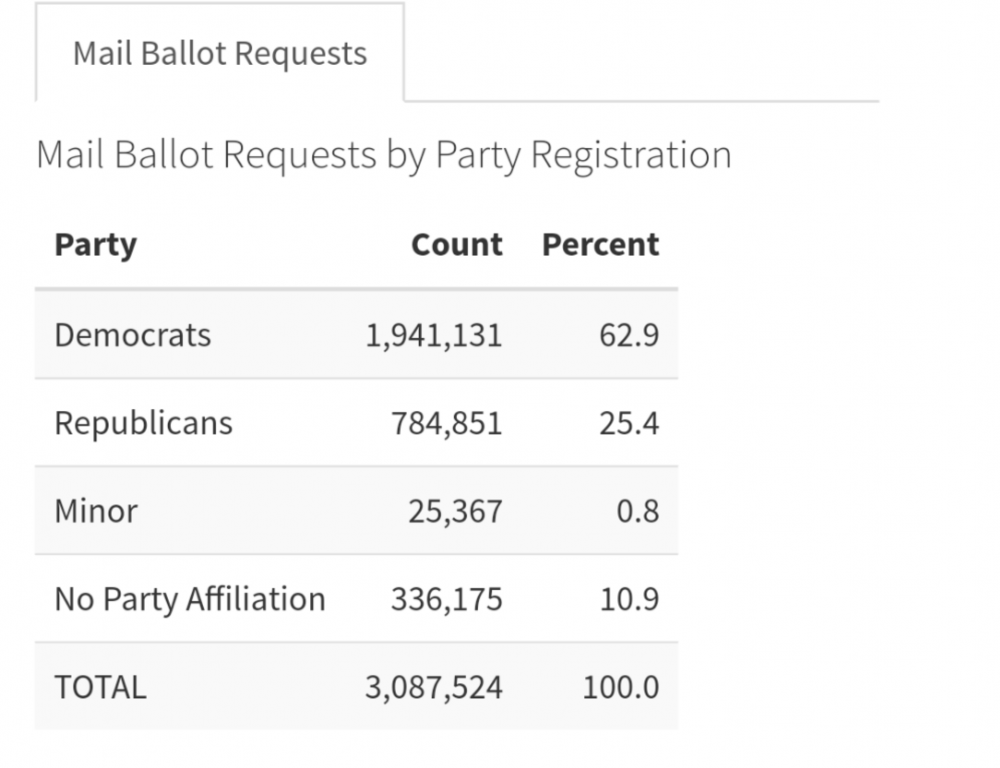The image size is (1000, 768).
Task: Click the Minor party row label
Action: 96,511
